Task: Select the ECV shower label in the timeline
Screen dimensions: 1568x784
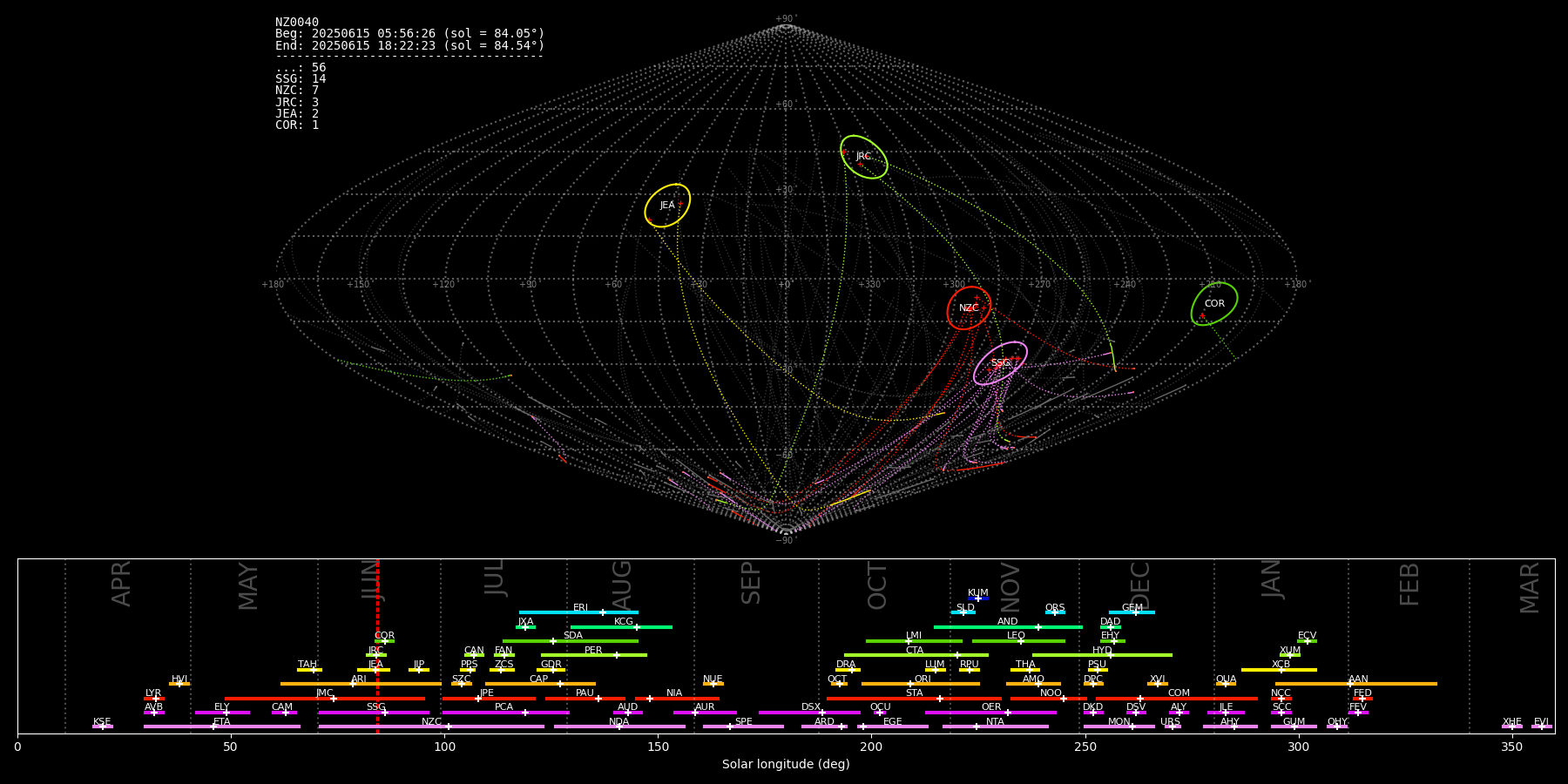Action: (x=1307, y=636)
